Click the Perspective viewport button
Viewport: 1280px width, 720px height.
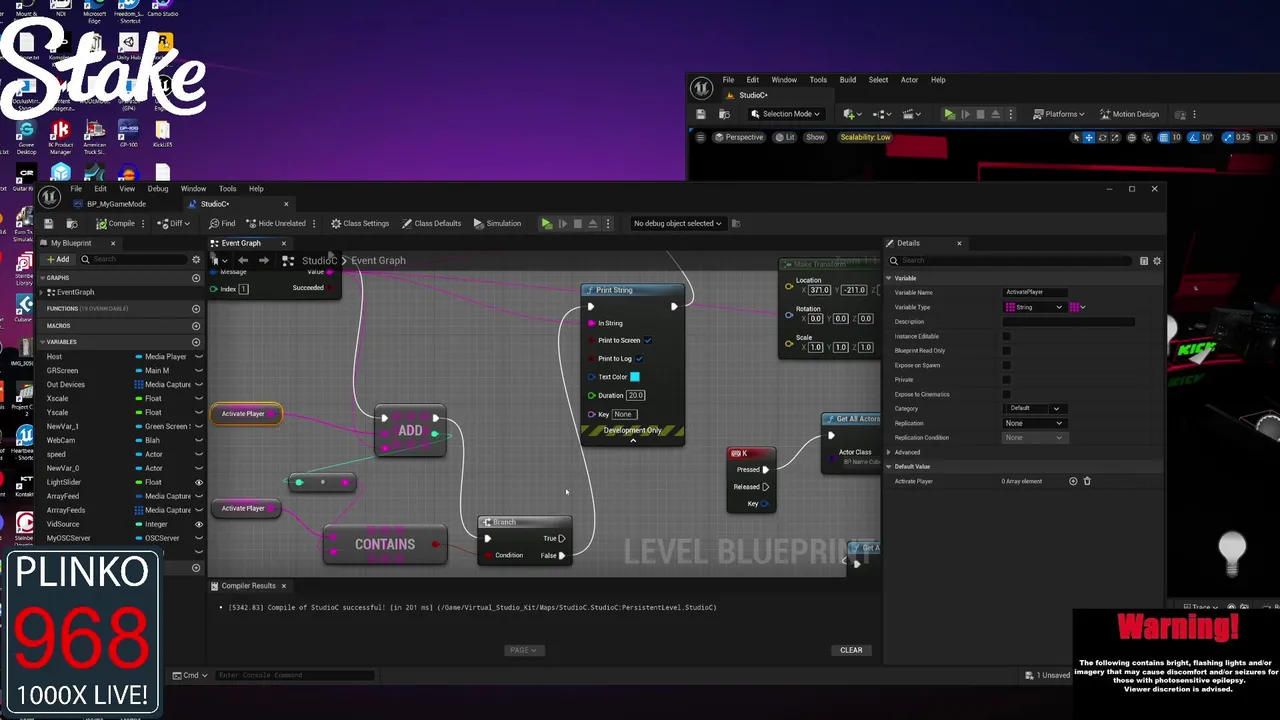tap(738, 137)
